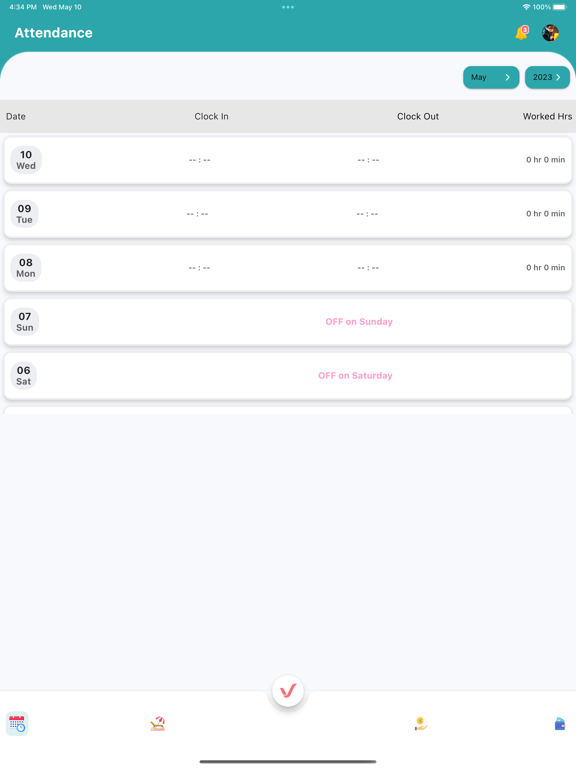Select the 10 Wed attendance row

(288, 160)
